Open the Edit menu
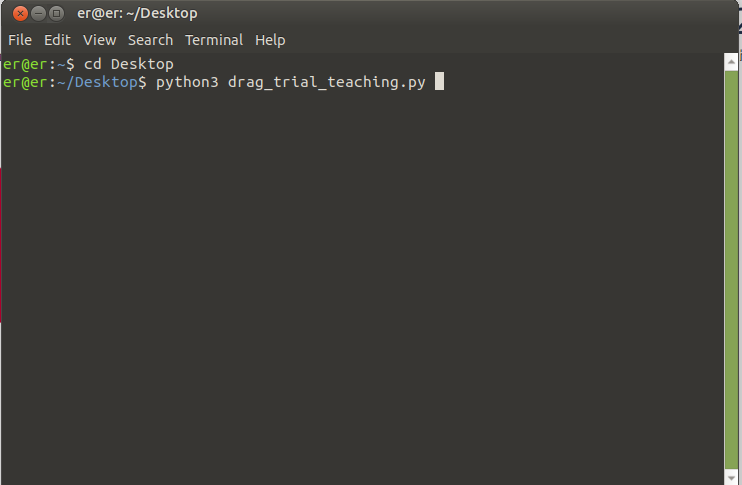 57,40
